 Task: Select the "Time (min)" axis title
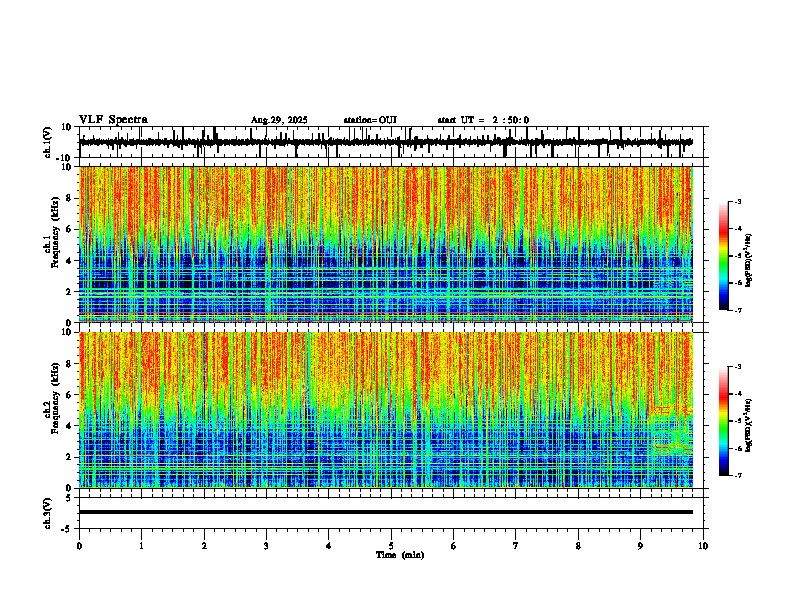click(x=400, y=555)
